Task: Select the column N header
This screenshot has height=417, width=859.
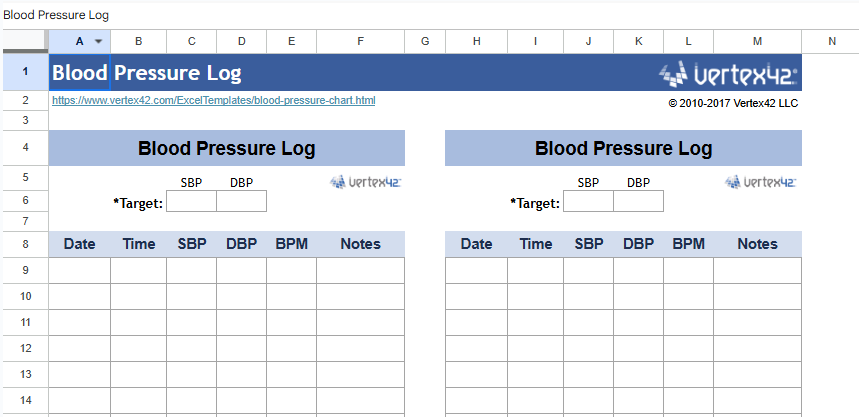Action: 832,41
